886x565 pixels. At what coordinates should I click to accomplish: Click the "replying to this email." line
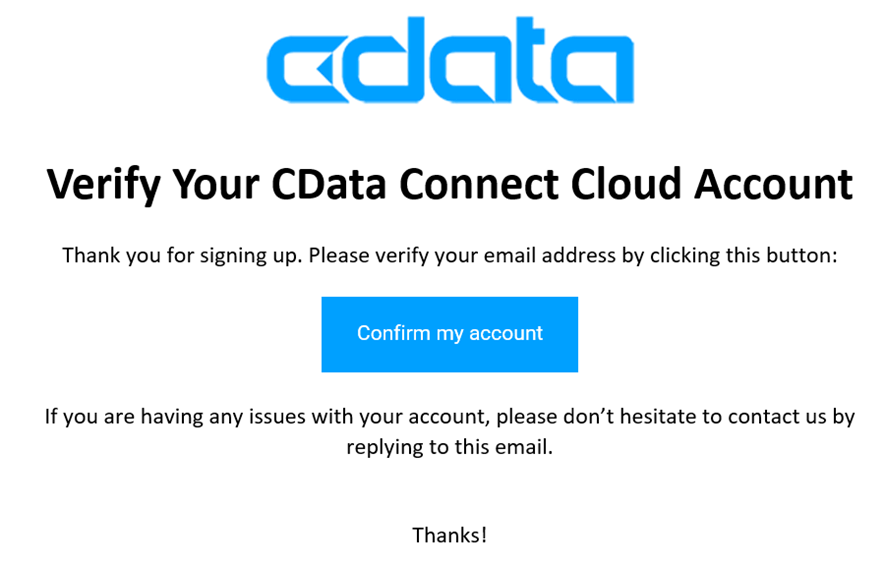[x=449, y=447]
